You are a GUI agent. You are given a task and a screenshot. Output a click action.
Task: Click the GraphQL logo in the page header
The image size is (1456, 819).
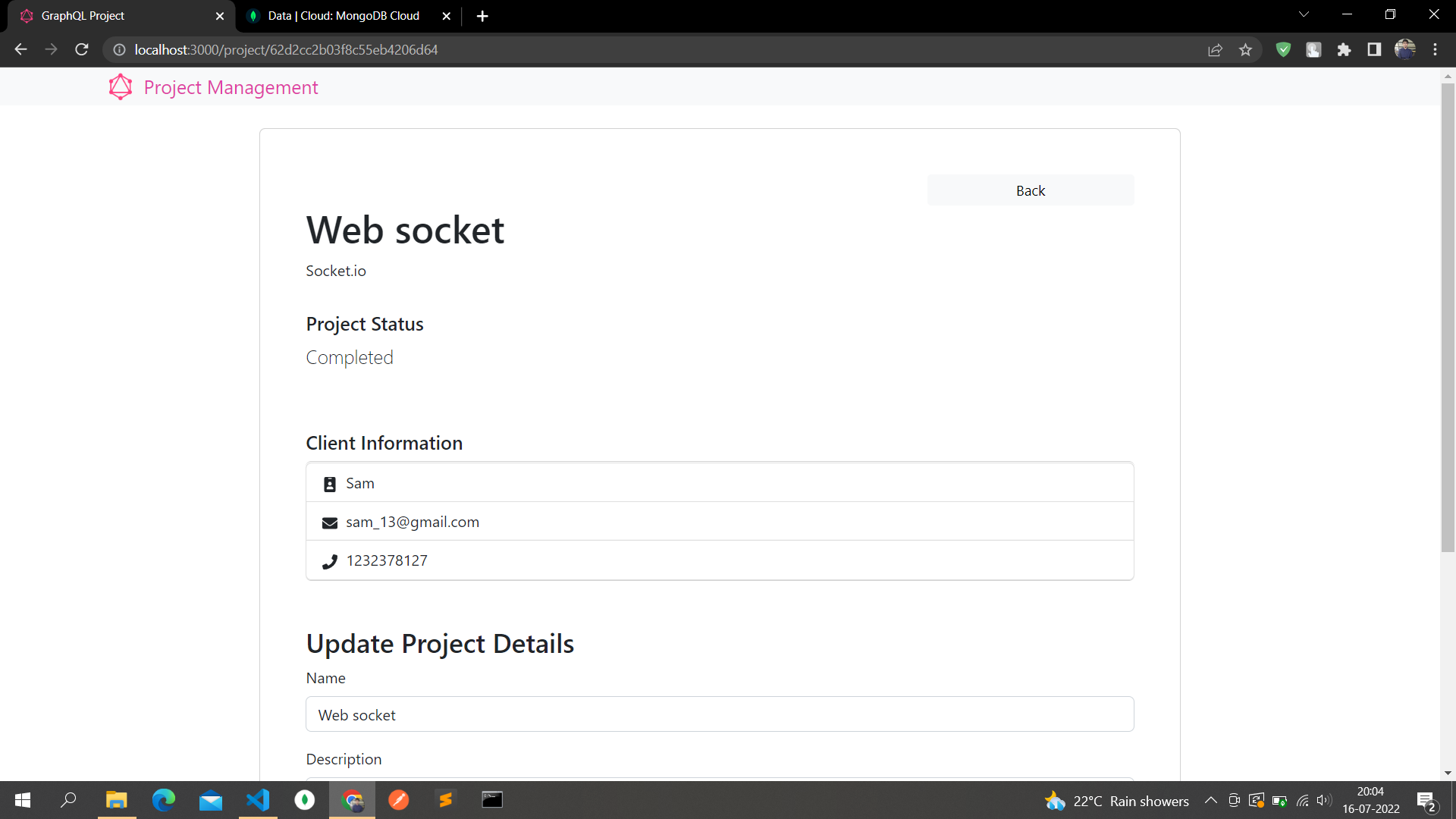(121, 87)
